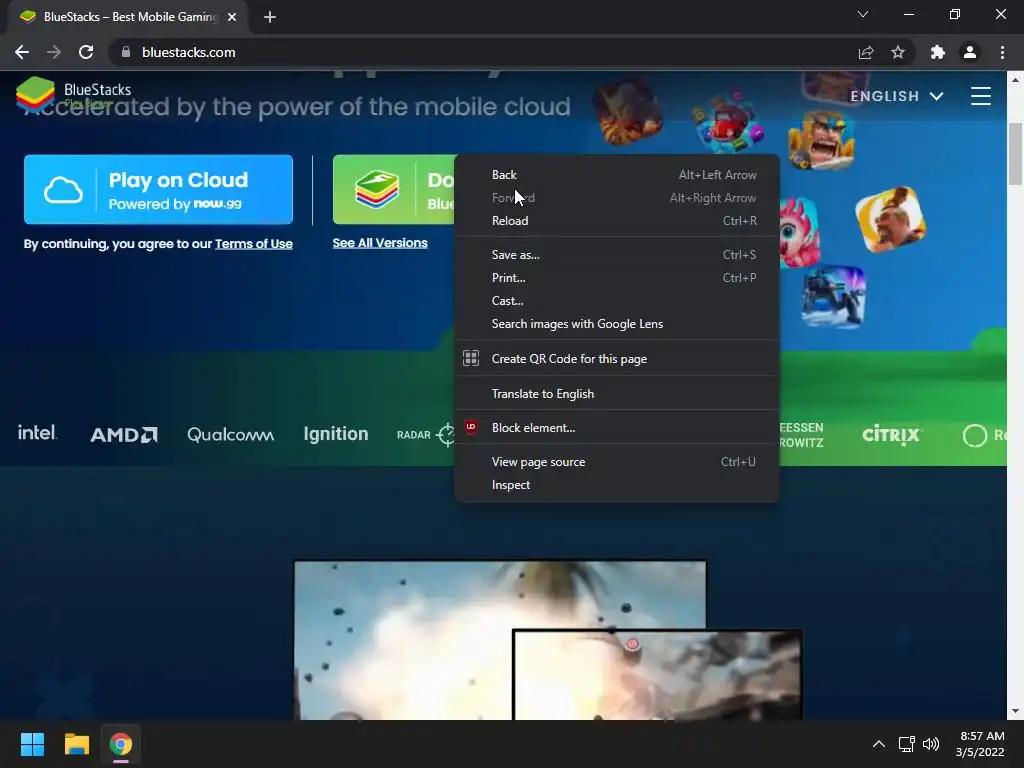Choose Save as... in context menu
Screen dimensions: 1024x768
tap(617, 255)
